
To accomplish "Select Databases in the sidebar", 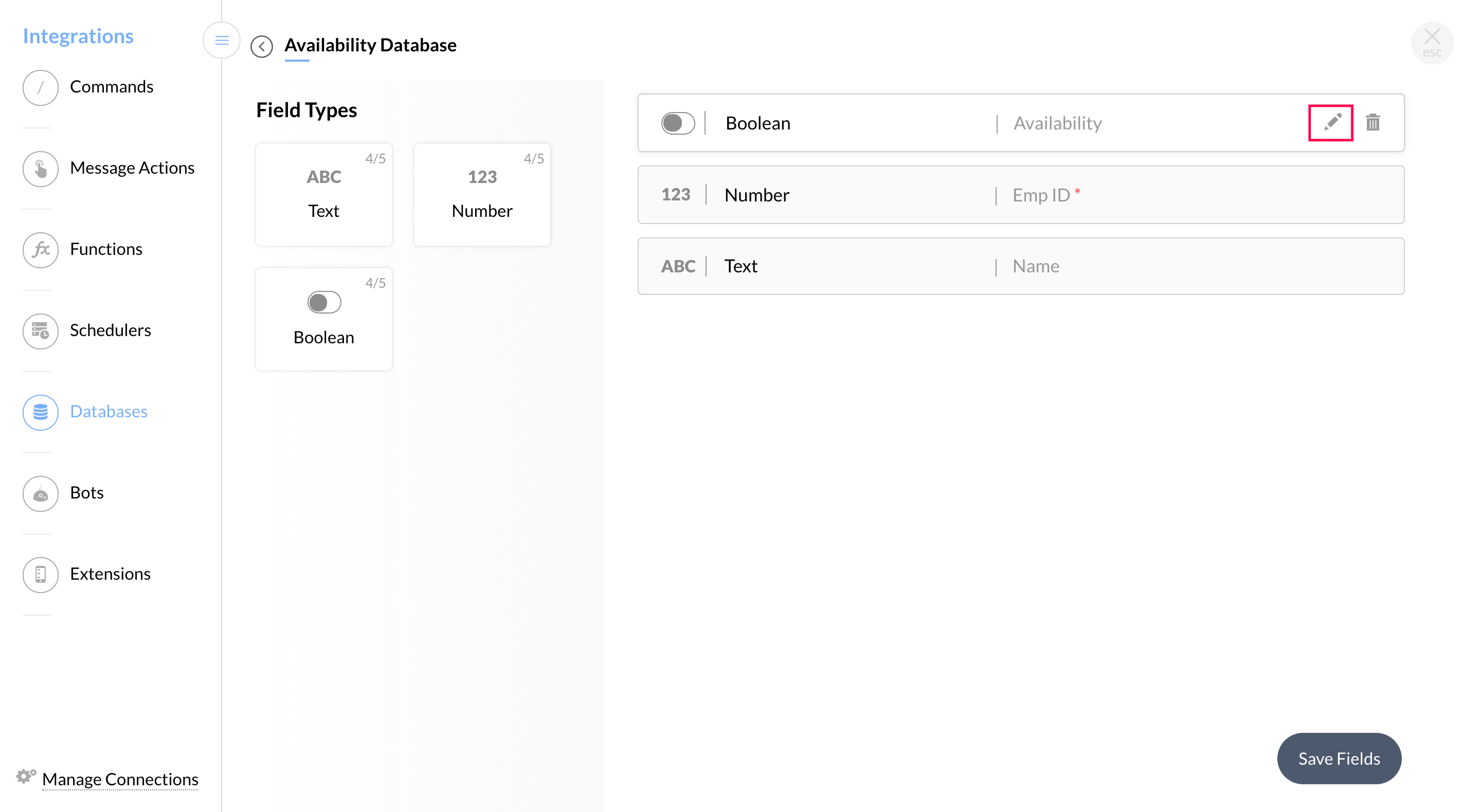I will [109, 412].
